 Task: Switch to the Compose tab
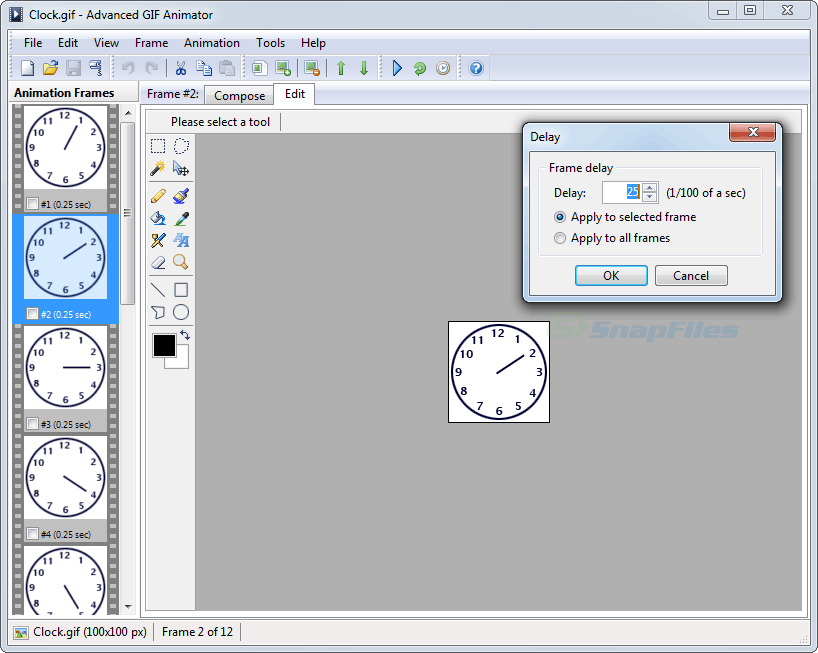pos(239,96)
